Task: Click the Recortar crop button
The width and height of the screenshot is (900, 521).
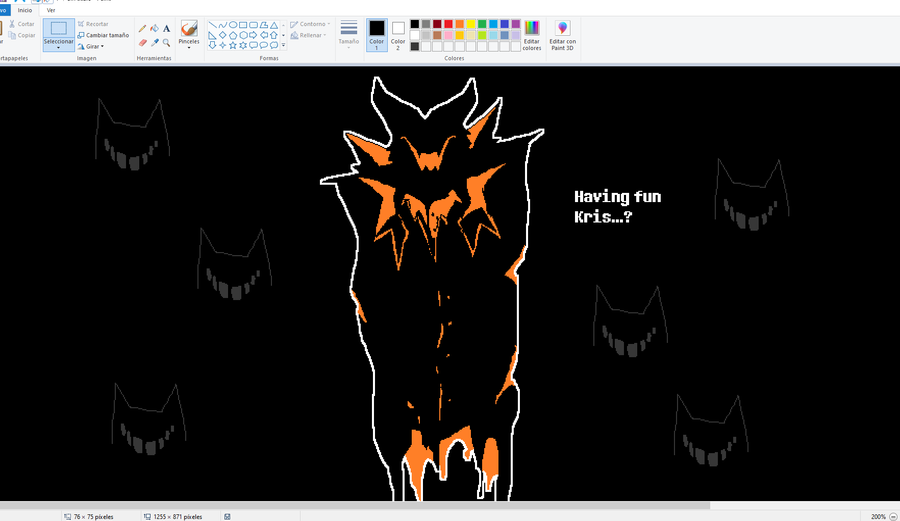Action: (x=93, y=24)
